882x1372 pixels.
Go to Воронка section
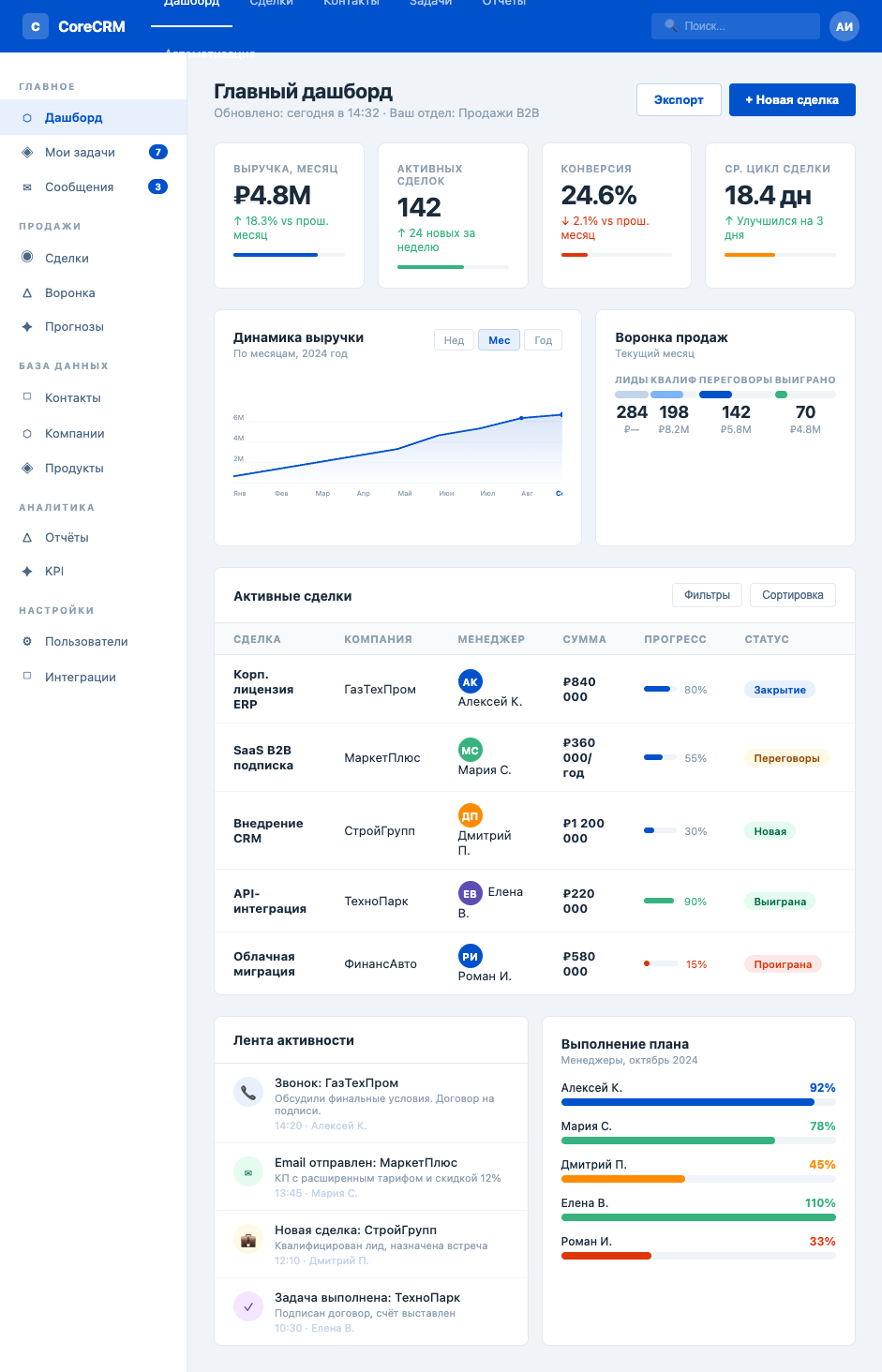(94, 293)
